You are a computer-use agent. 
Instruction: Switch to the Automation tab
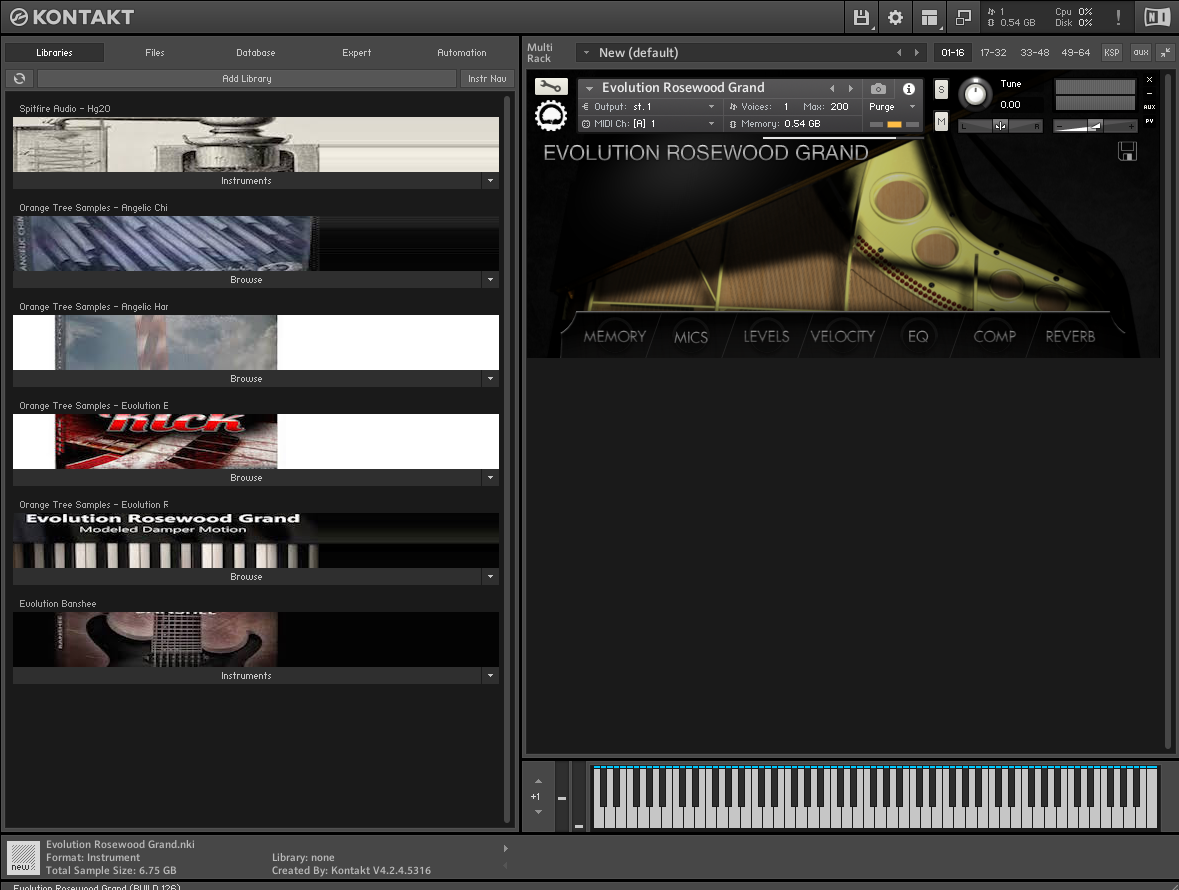point(462,53)
